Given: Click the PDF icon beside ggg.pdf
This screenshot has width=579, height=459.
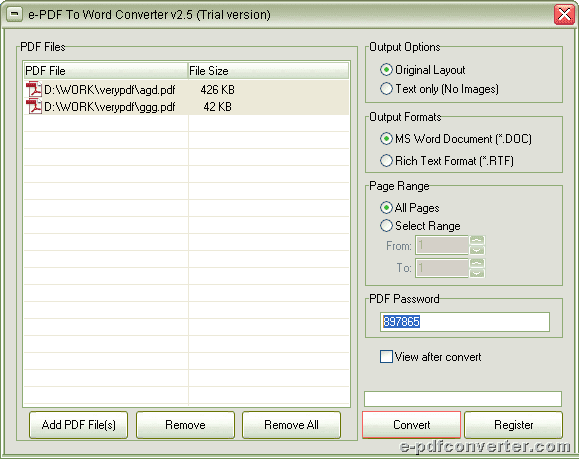Looking at the screenshot, I should [34, 106].
